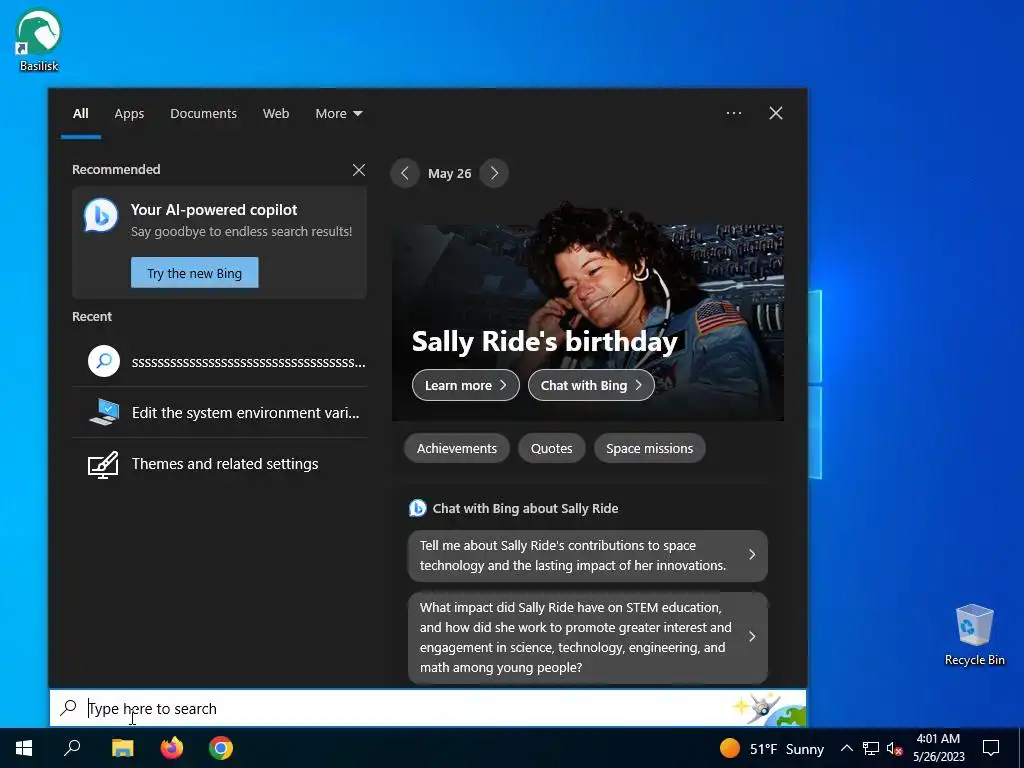Click the Themes settings icon
1024x768 pixels.
click(x=103, y=464)
